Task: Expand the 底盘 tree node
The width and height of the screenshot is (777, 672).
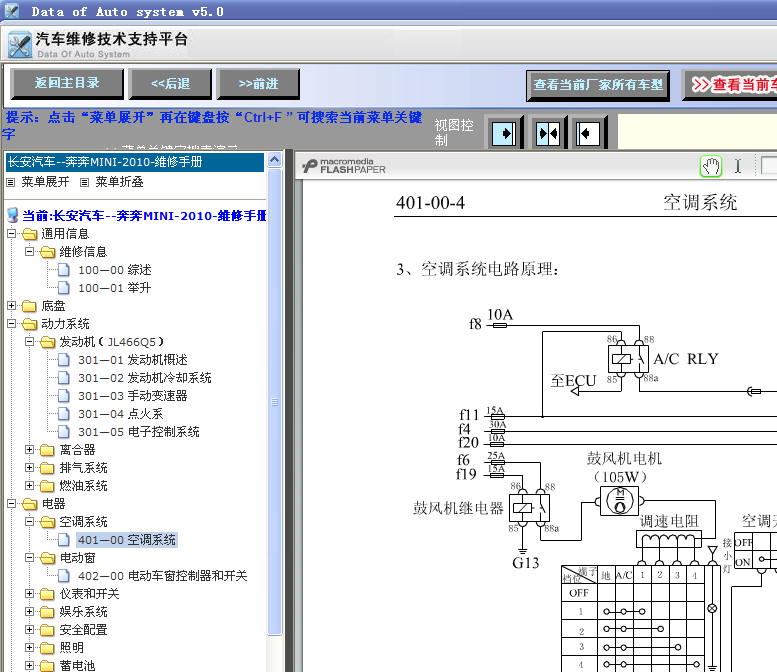Action: click(11, 305)
